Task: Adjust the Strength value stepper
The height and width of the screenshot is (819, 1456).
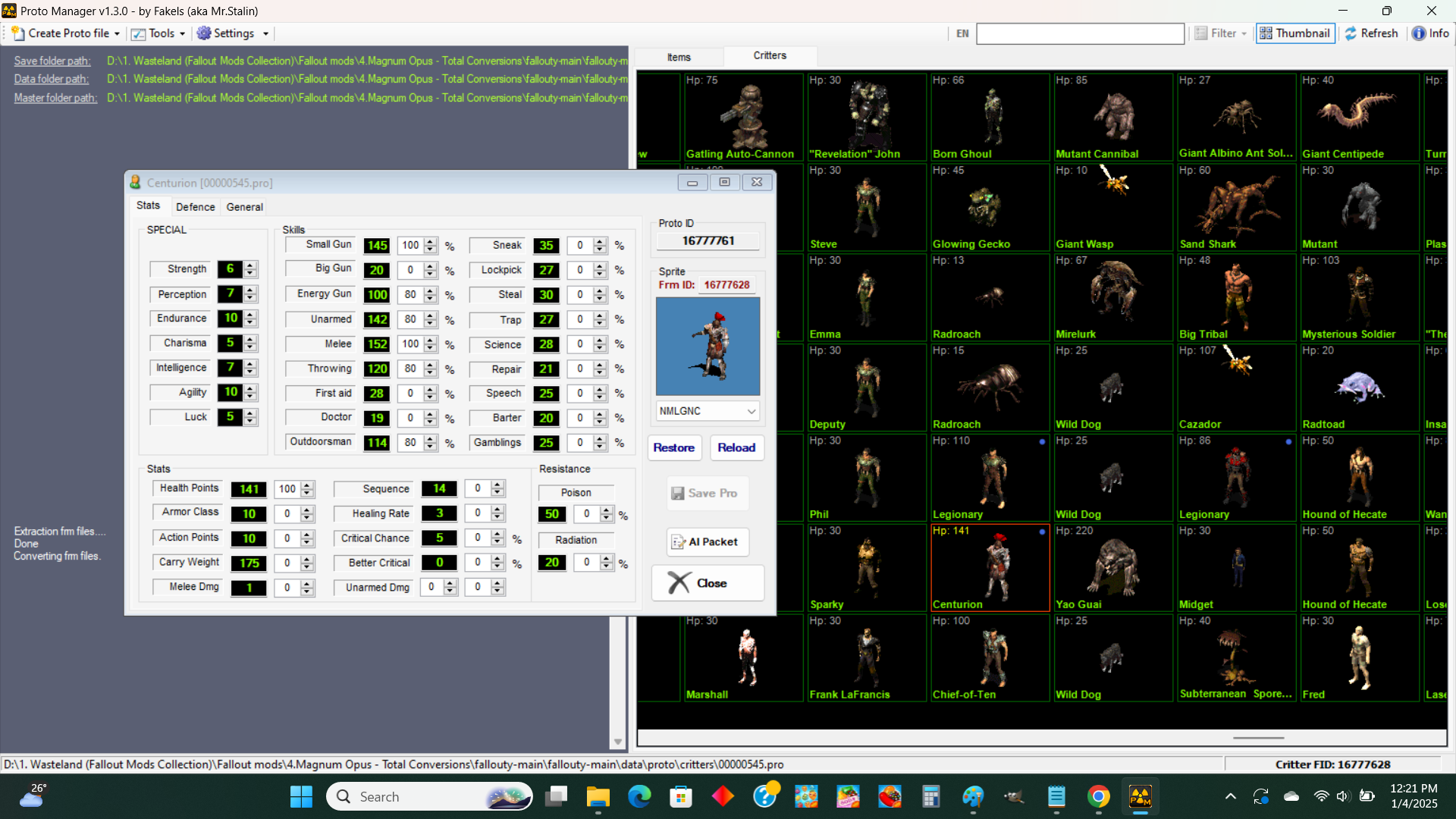Action: coord(250,269)
